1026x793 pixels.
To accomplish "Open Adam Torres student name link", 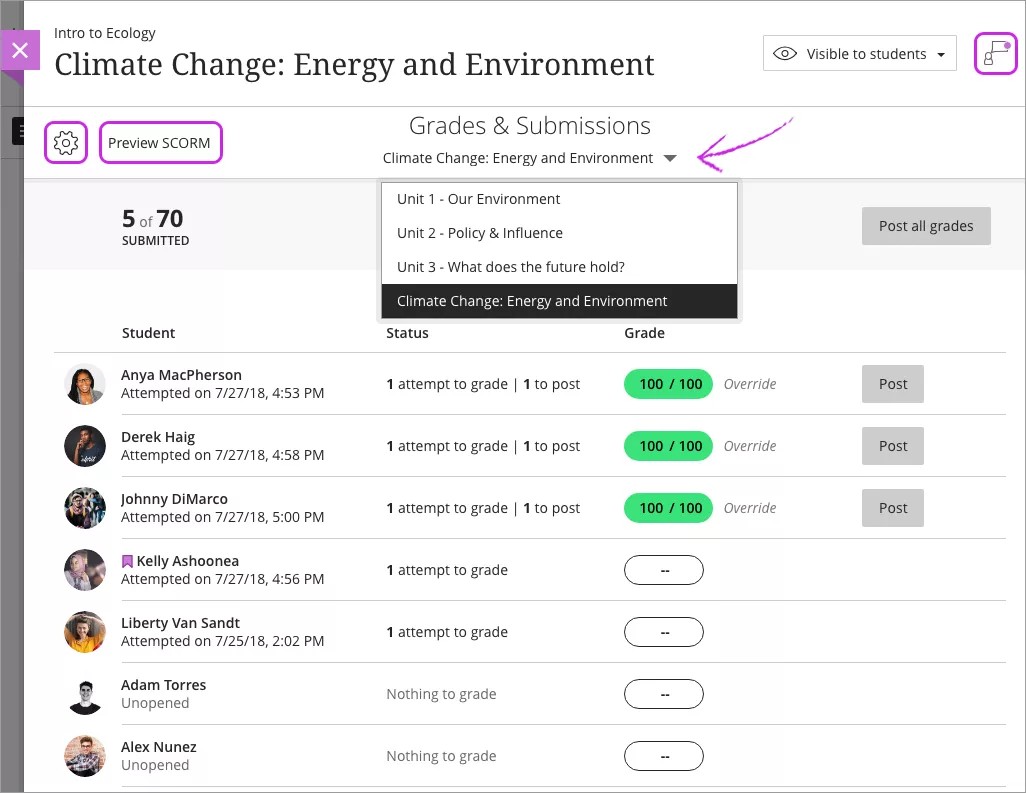I will pyautogui.click(x=163, y=685).
